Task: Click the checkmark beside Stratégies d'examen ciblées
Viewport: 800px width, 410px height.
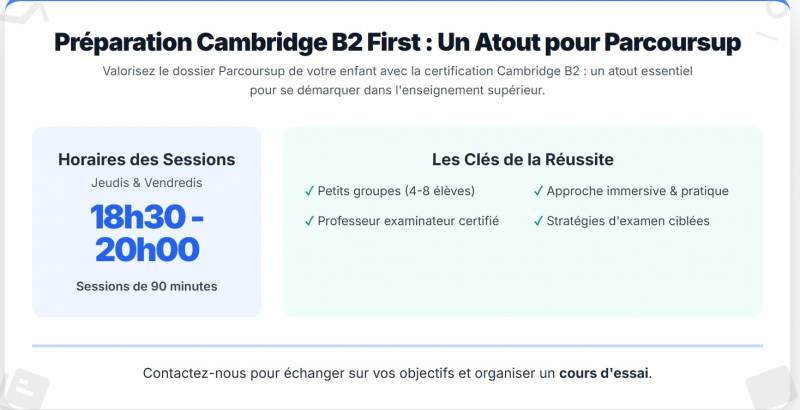Action: click(x=538, y=220)
